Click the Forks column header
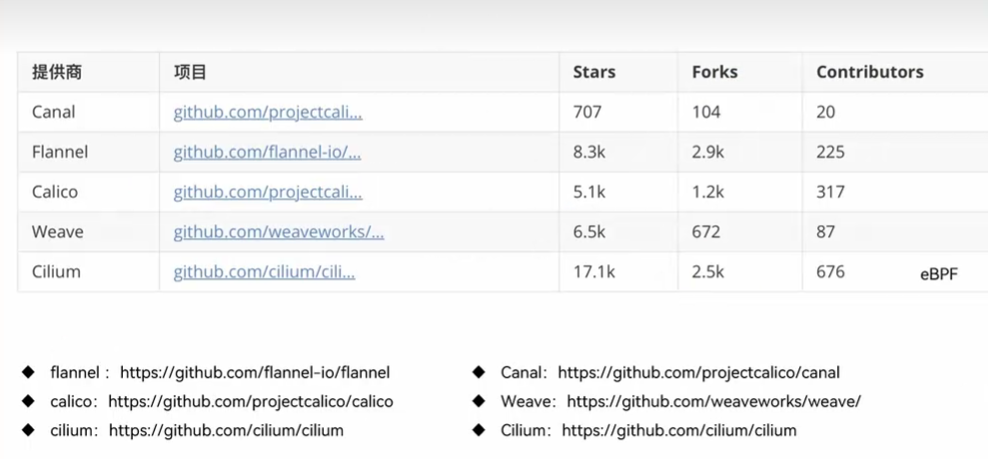 tap(714, 72)
